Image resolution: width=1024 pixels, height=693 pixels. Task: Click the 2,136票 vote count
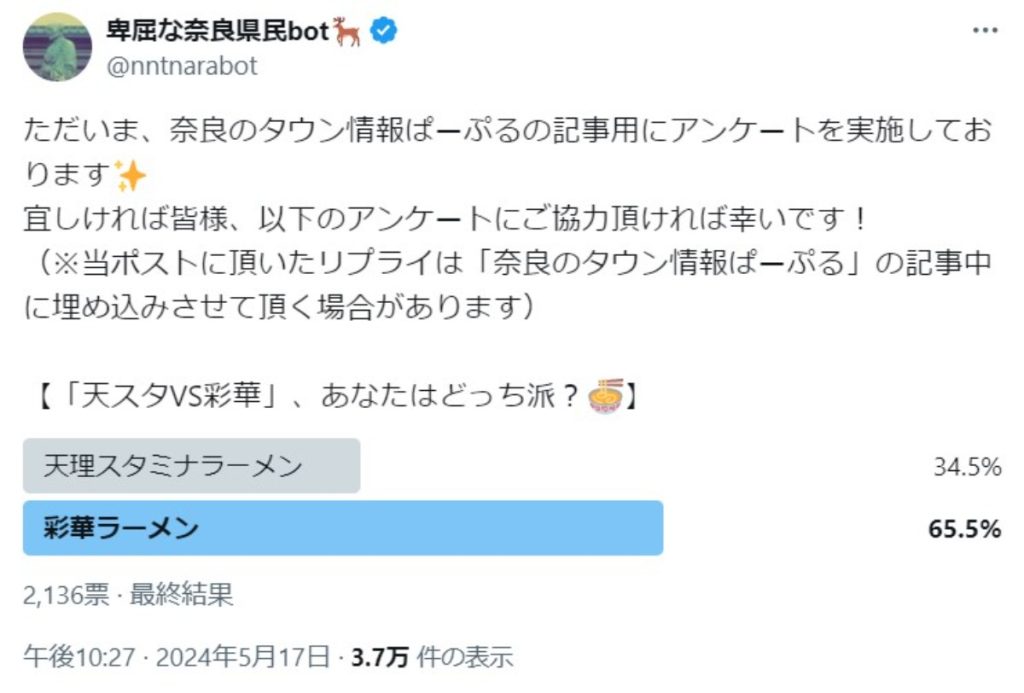point(66,596)
